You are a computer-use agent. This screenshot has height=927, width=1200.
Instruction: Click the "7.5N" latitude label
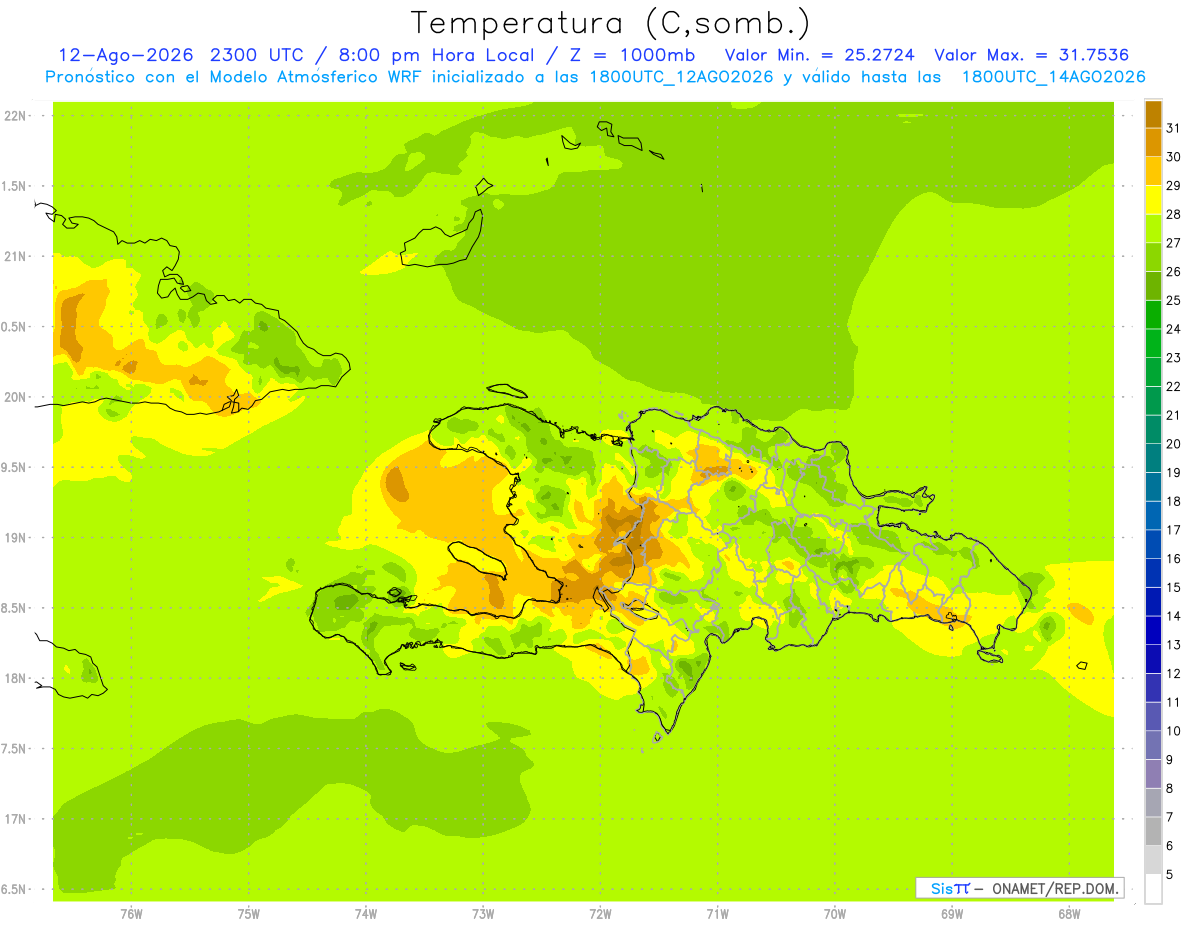click(15, 749)
